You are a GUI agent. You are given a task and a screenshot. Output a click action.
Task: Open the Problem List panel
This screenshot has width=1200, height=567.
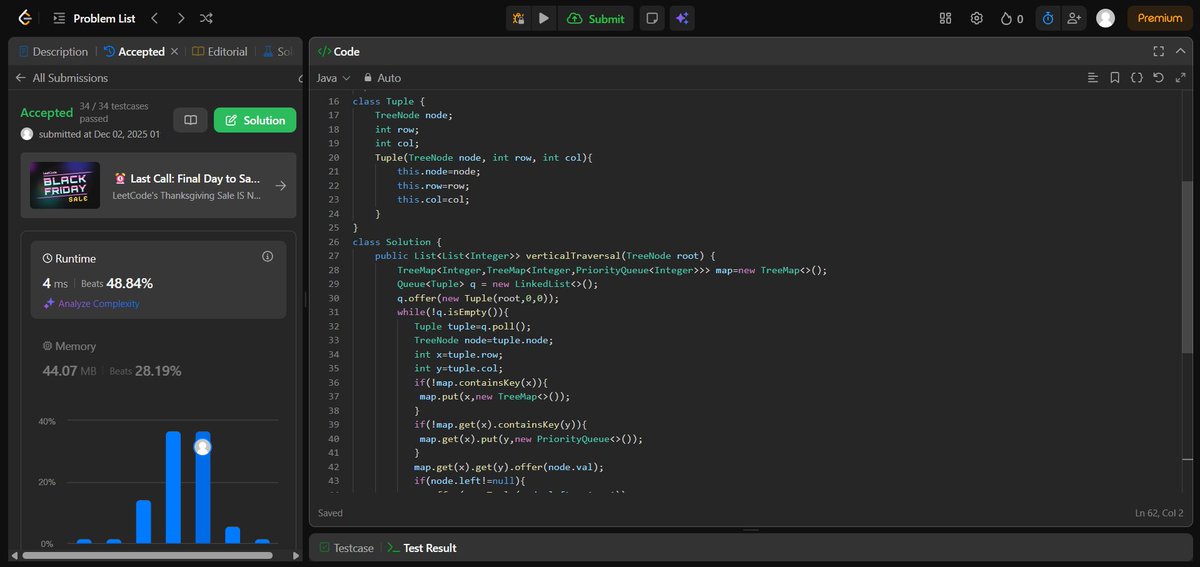93,18
